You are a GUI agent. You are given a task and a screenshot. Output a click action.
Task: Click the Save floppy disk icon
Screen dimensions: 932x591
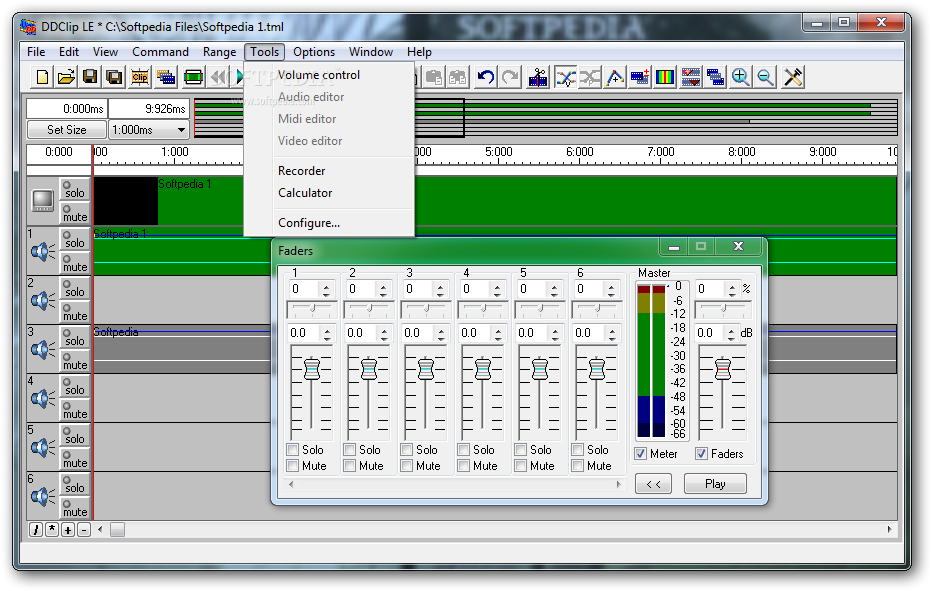(90, 77)
